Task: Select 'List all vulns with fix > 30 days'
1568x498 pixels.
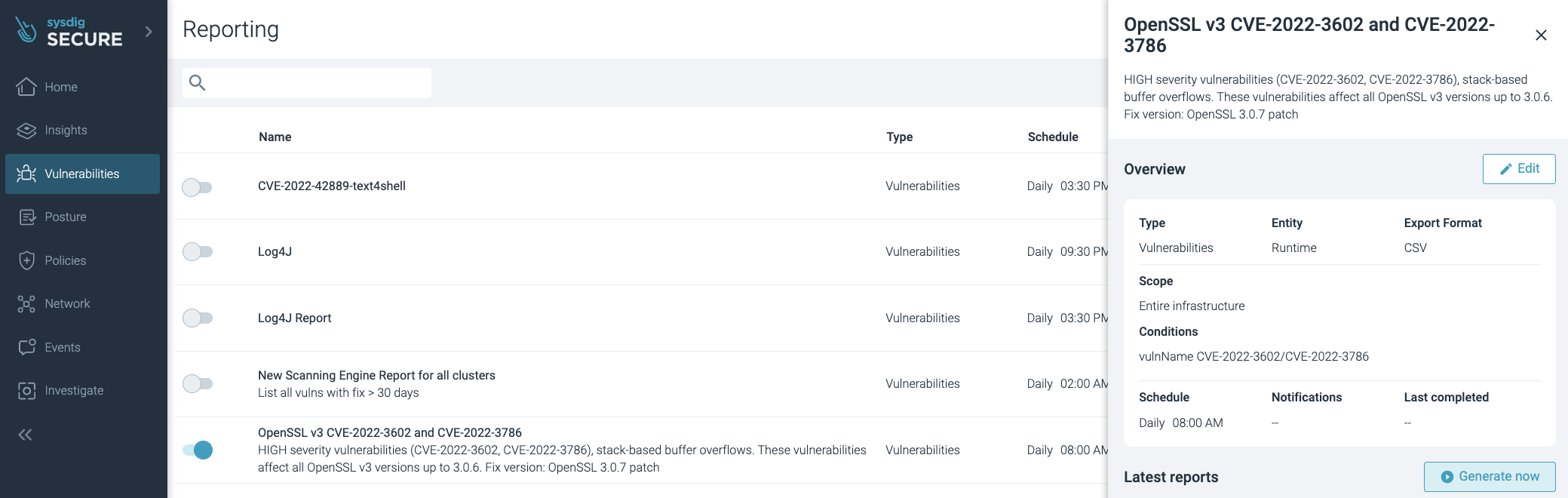Action: pos(338,393)
